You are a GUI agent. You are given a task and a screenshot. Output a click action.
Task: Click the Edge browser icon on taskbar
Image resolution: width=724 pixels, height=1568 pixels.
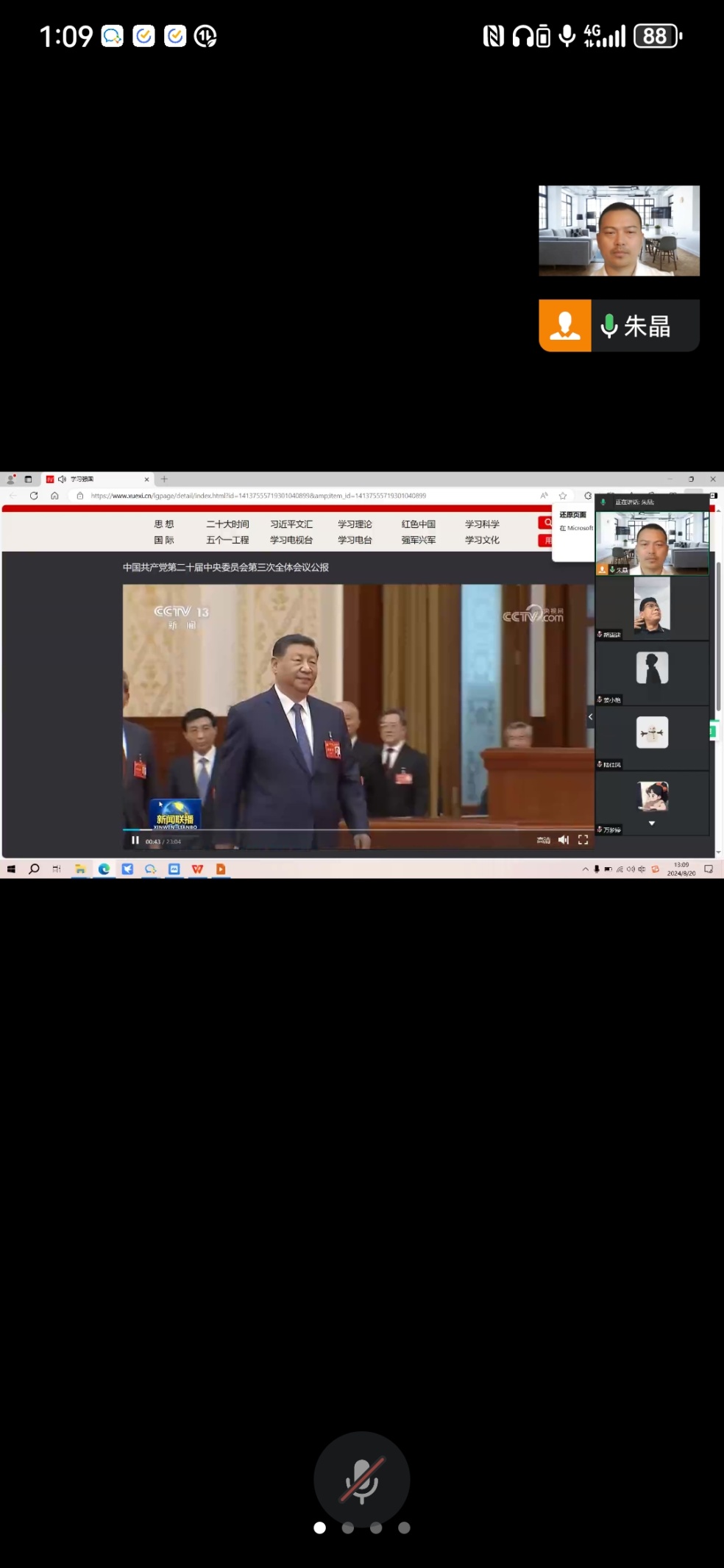tap(104, 869)
